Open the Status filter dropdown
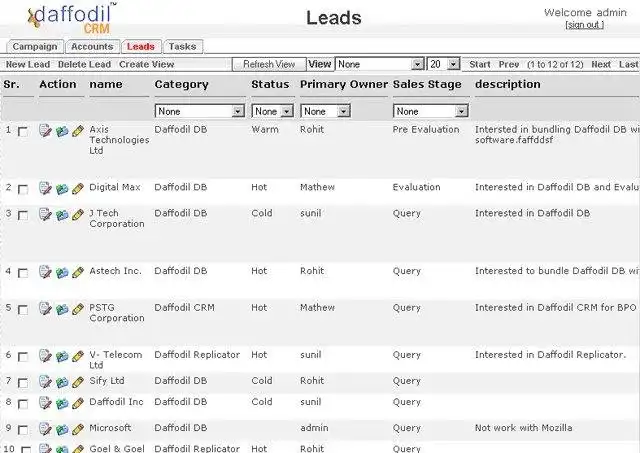640x453 pixels. [x=272, y=111]
